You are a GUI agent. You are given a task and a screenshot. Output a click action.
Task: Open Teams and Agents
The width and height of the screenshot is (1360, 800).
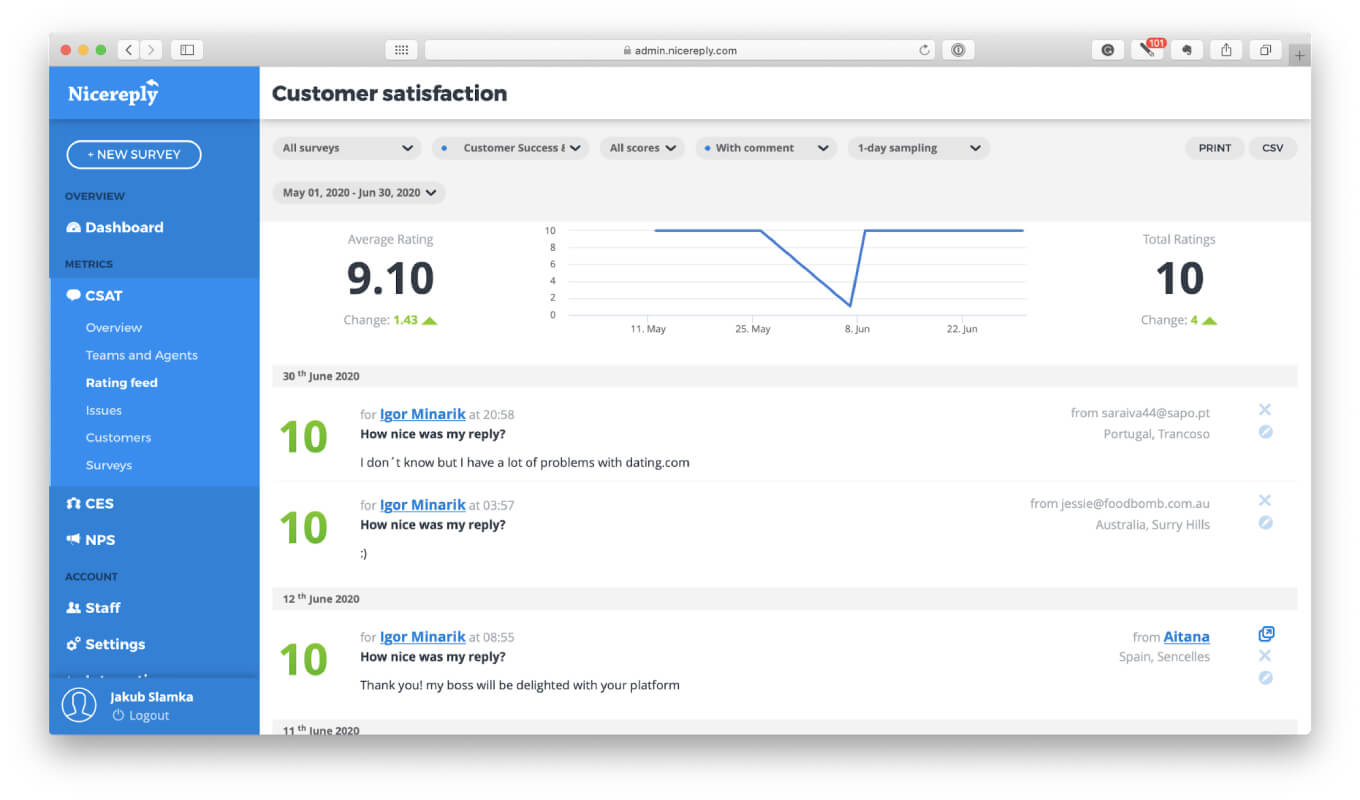[142, 355]
